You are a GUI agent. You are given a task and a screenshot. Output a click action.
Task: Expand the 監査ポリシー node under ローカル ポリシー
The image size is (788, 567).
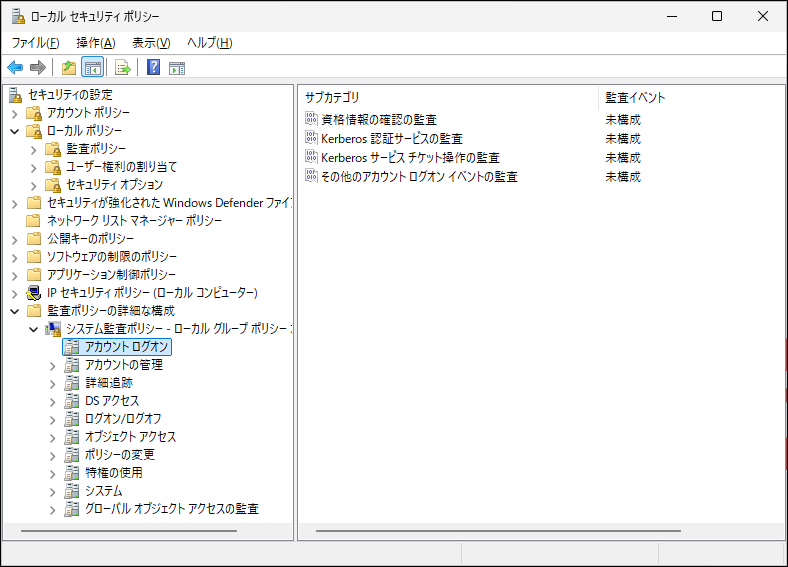coord(34,149)
